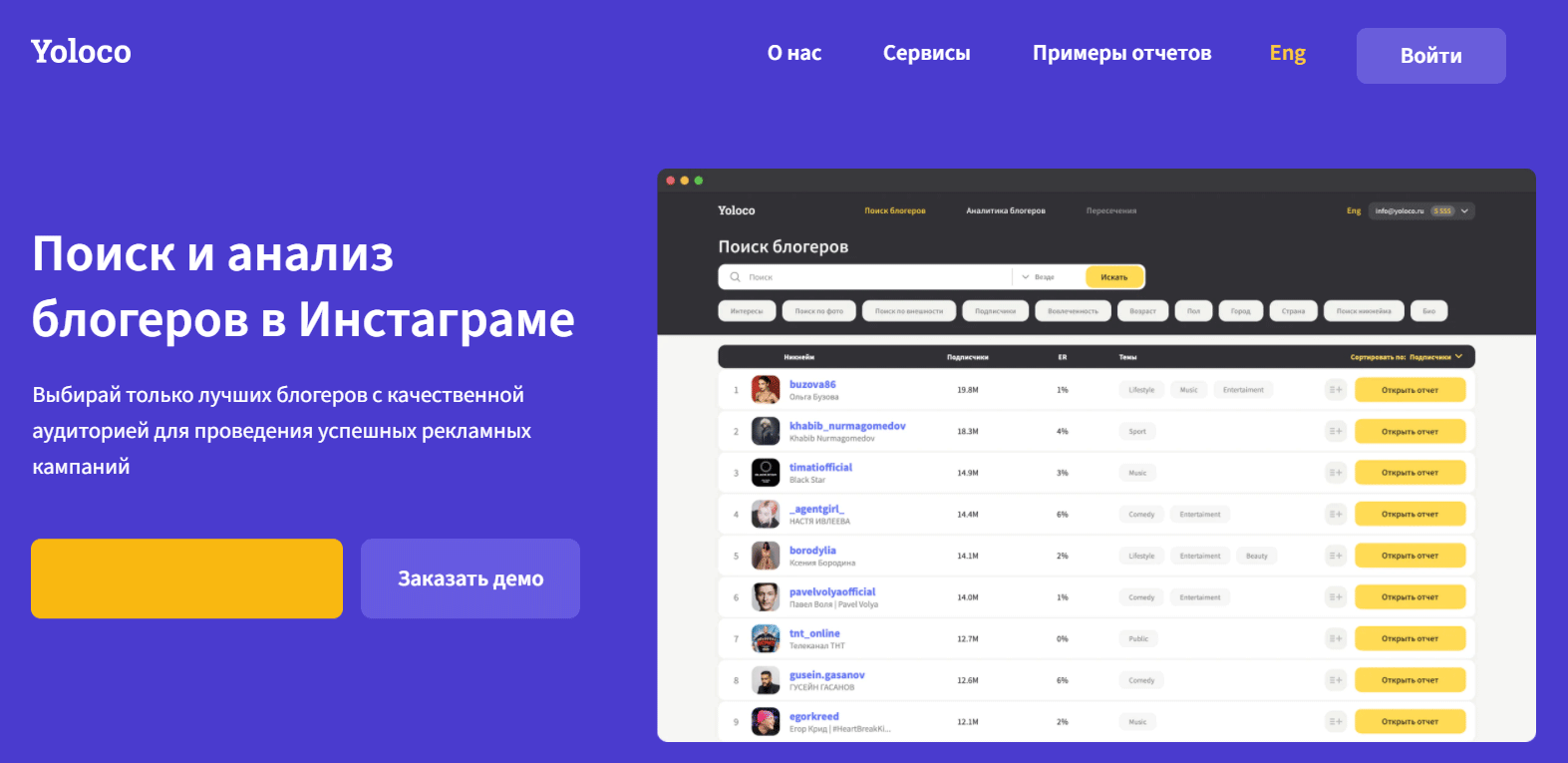Click the buzova86 nickname link

812,384
